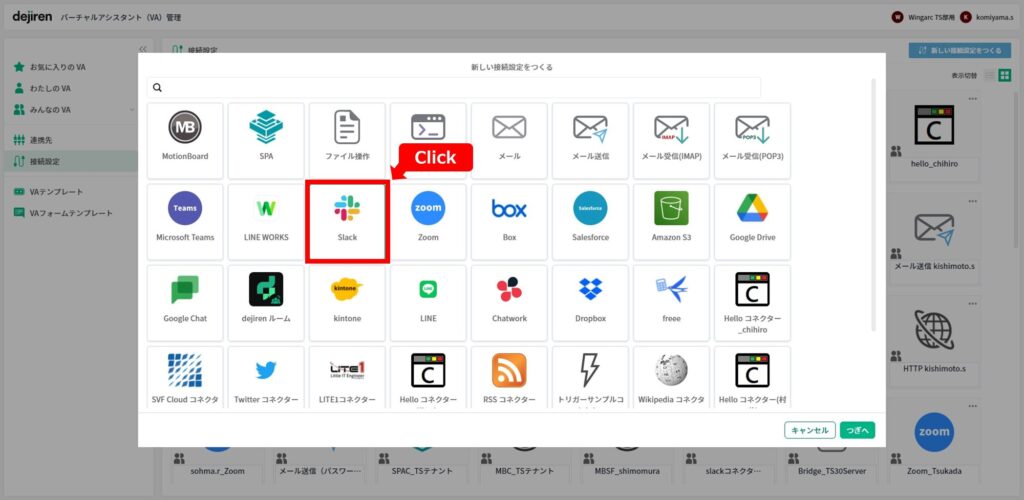
Task: Click the dialog's vertical scrollbar
Action: [x=874, y=205]
